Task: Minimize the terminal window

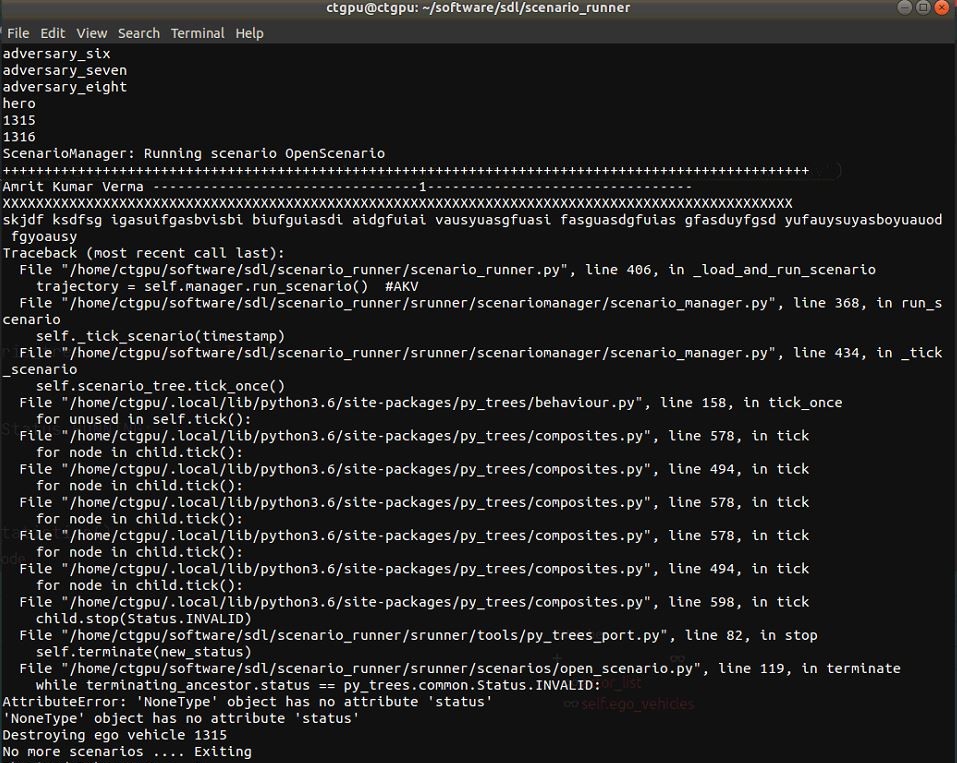Action: tap(905, 7)
